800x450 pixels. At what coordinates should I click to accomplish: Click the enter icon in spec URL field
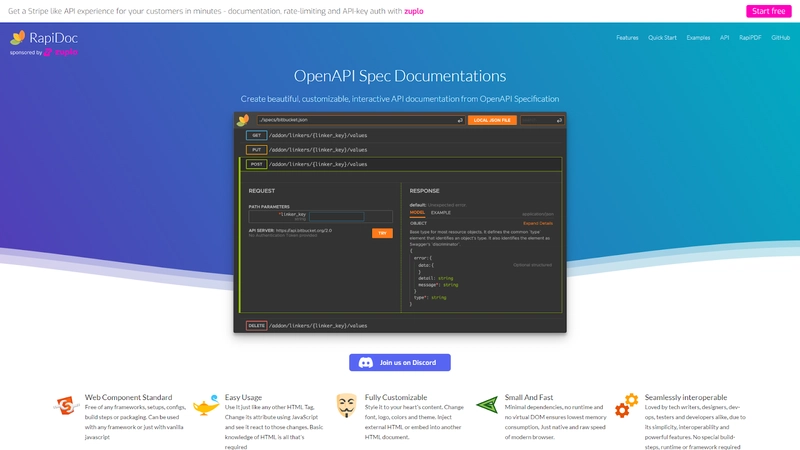point(460,120)
